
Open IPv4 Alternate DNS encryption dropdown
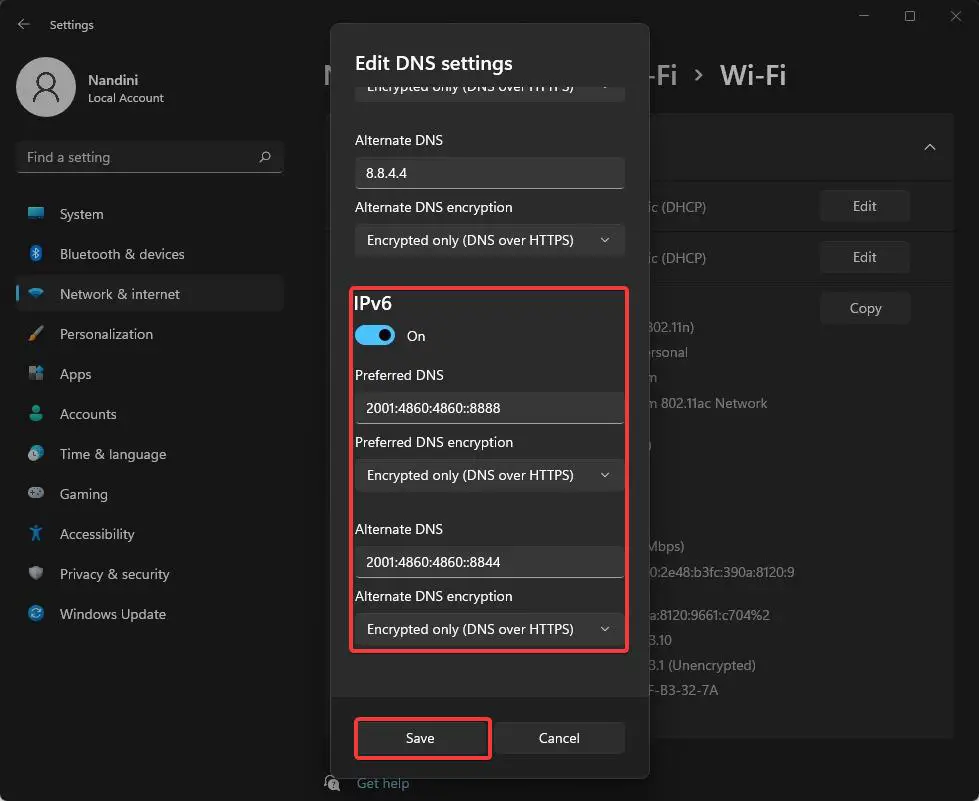[490, 240]
